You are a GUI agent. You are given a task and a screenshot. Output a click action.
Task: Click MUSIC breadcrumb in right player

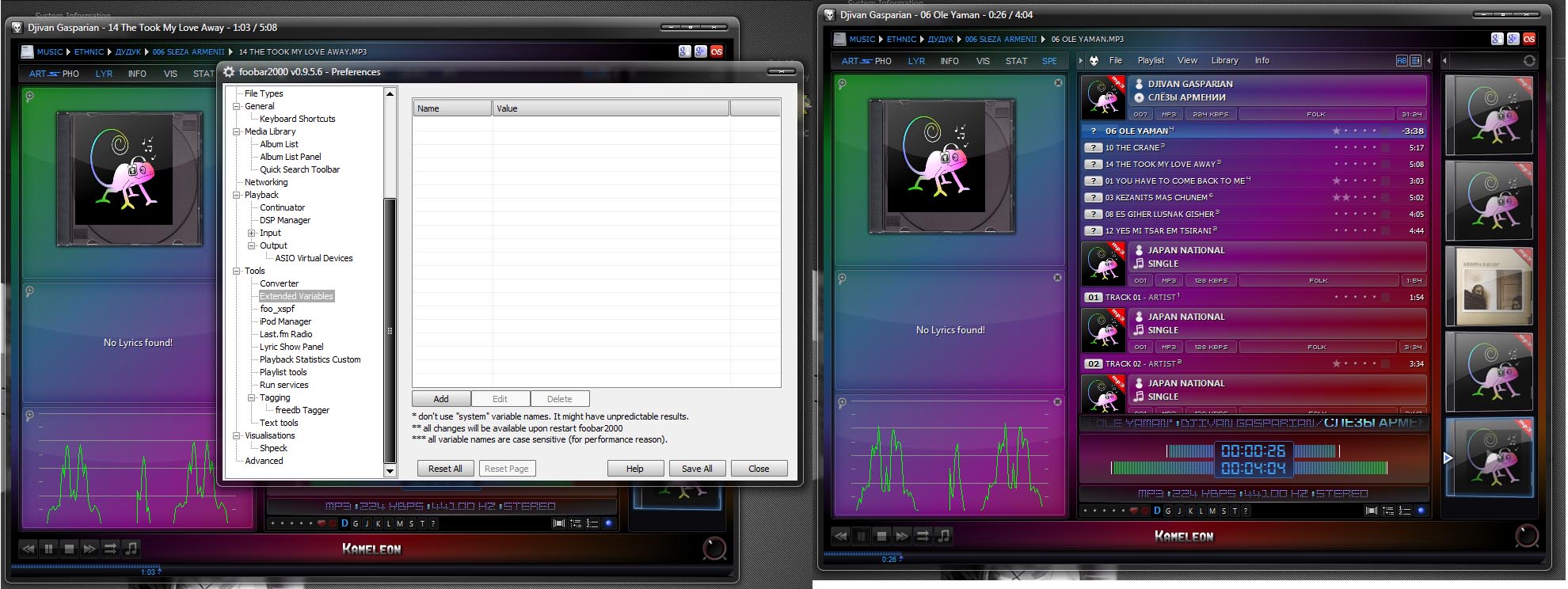[862, 39]
